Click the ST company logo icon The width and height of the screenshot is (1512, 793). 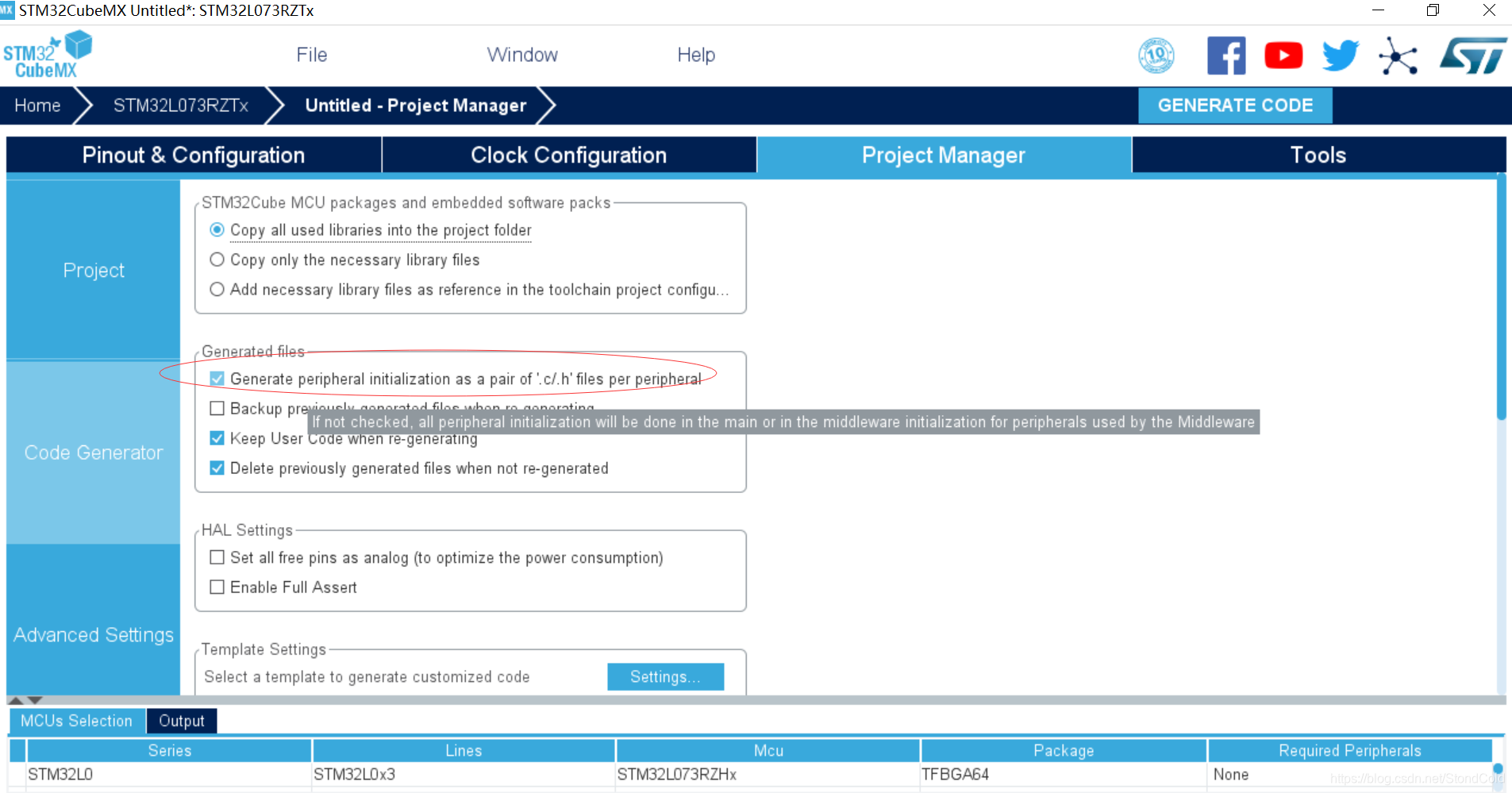1473,56
